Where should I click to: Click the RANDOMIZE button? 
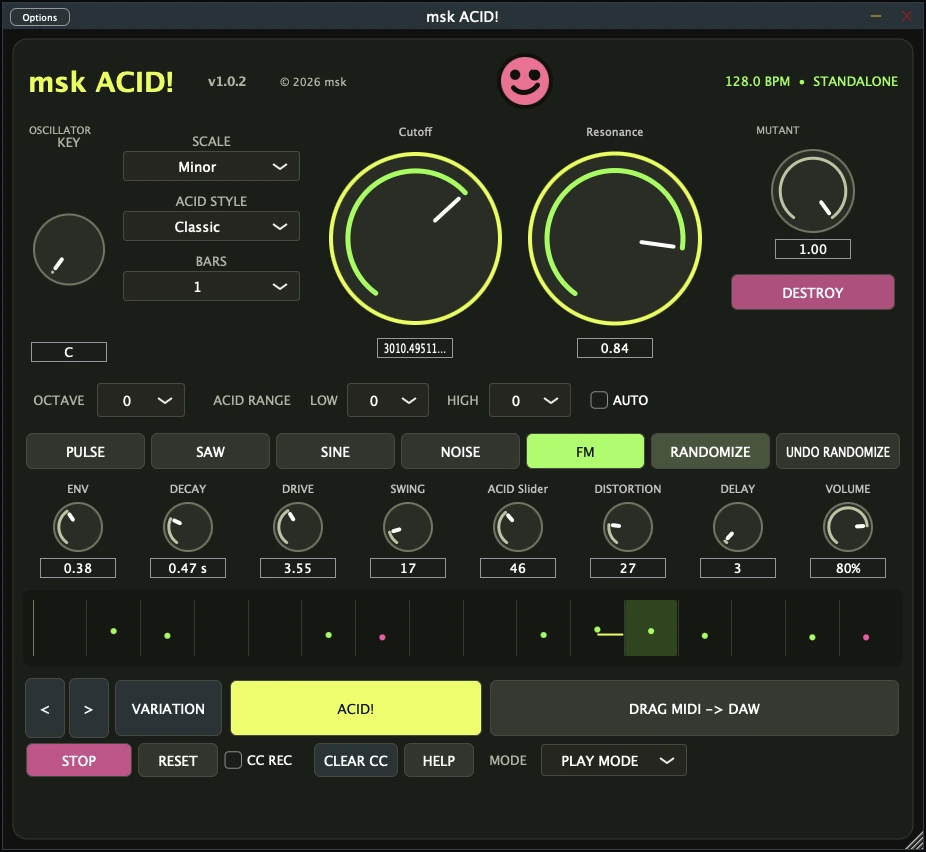pos(710,452)
